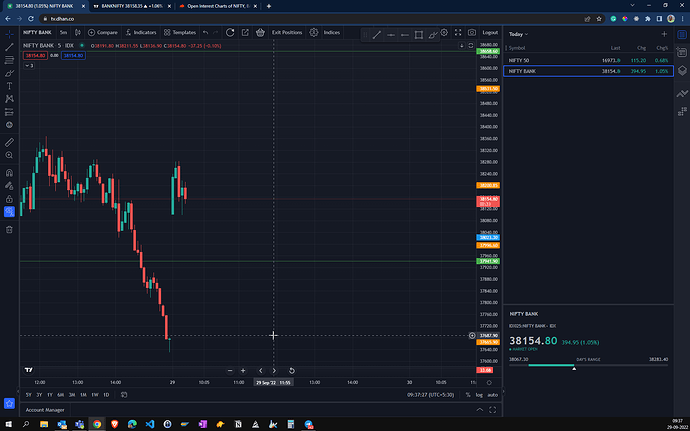Switch to the BANKNIFTY browser tab

pos(132,6)
